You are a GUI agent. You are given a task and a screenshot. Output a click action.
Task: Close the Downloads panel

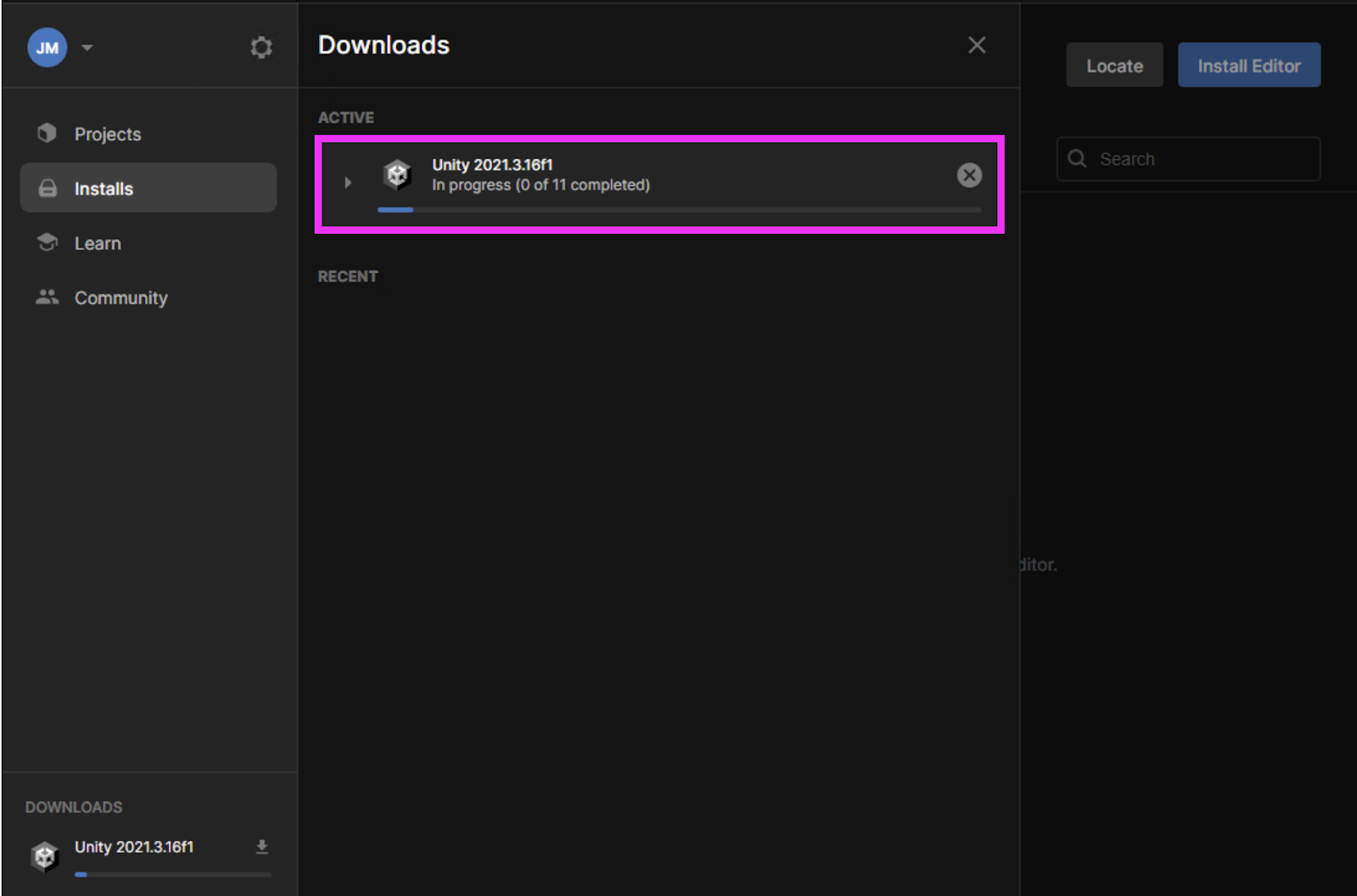pos(976,45)
